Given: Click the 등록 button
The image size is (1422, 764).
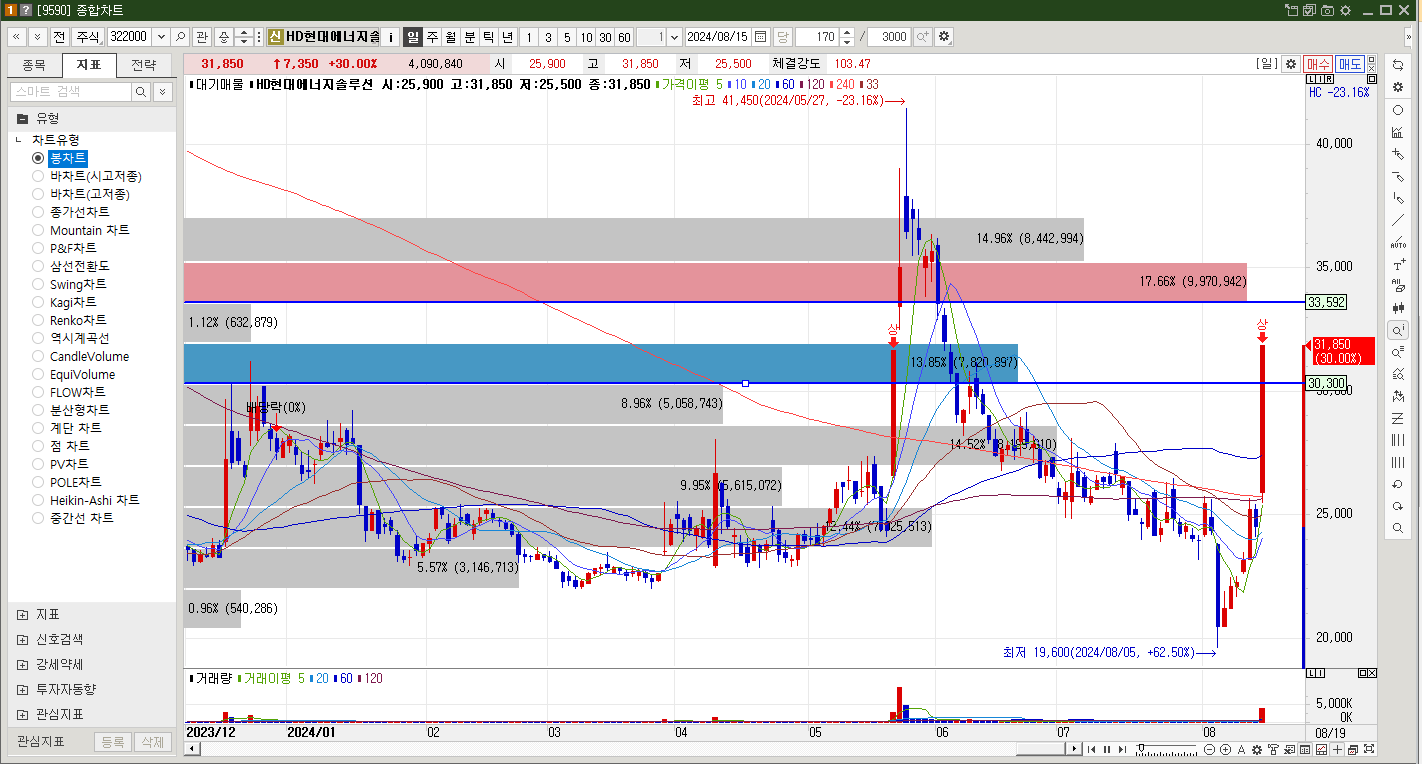Looking at the screenshot, I should (x=113, y=742).
